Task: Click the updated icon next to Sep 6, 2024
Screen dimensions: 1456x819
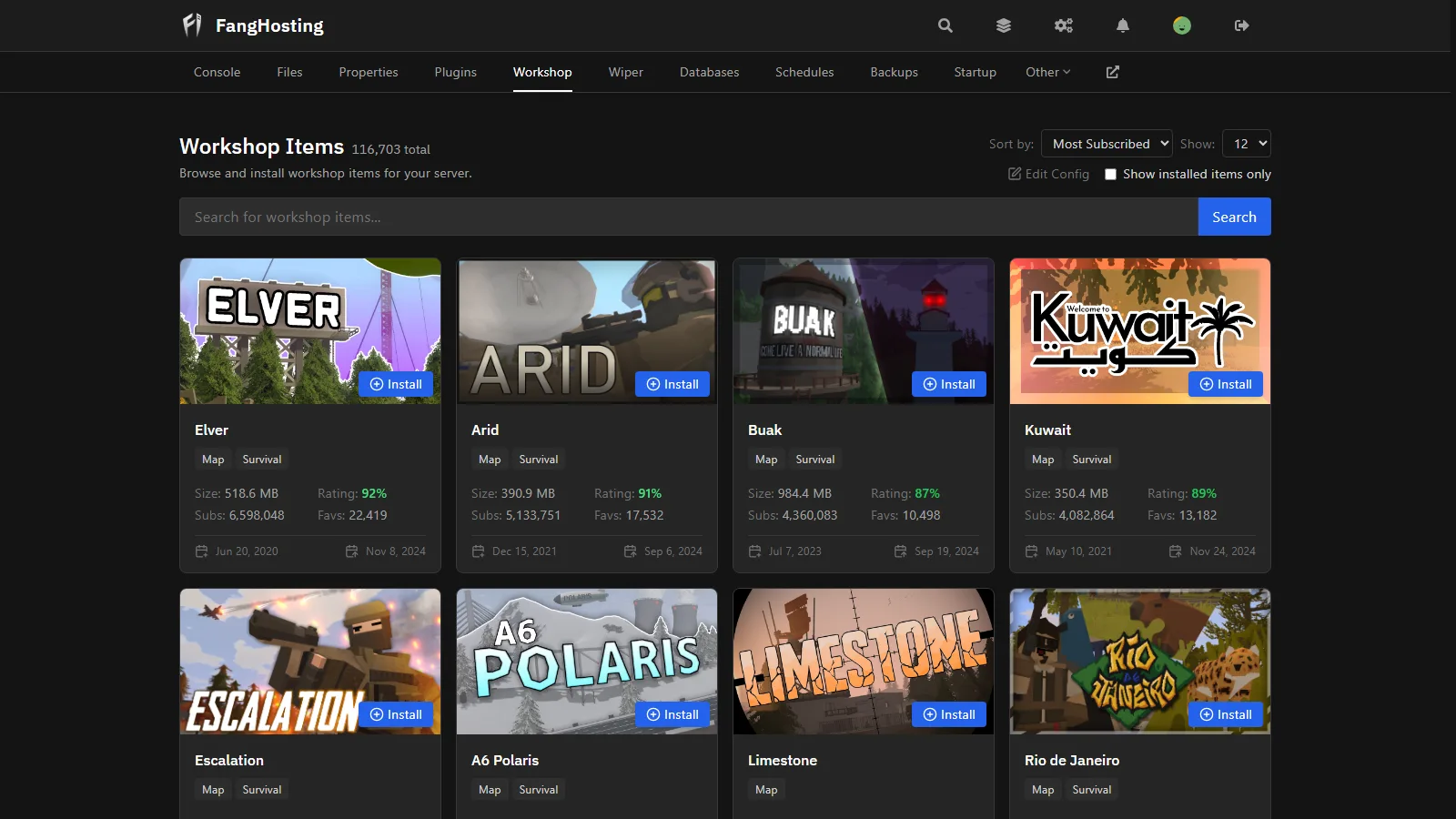Action: click(x=631, y=551)
